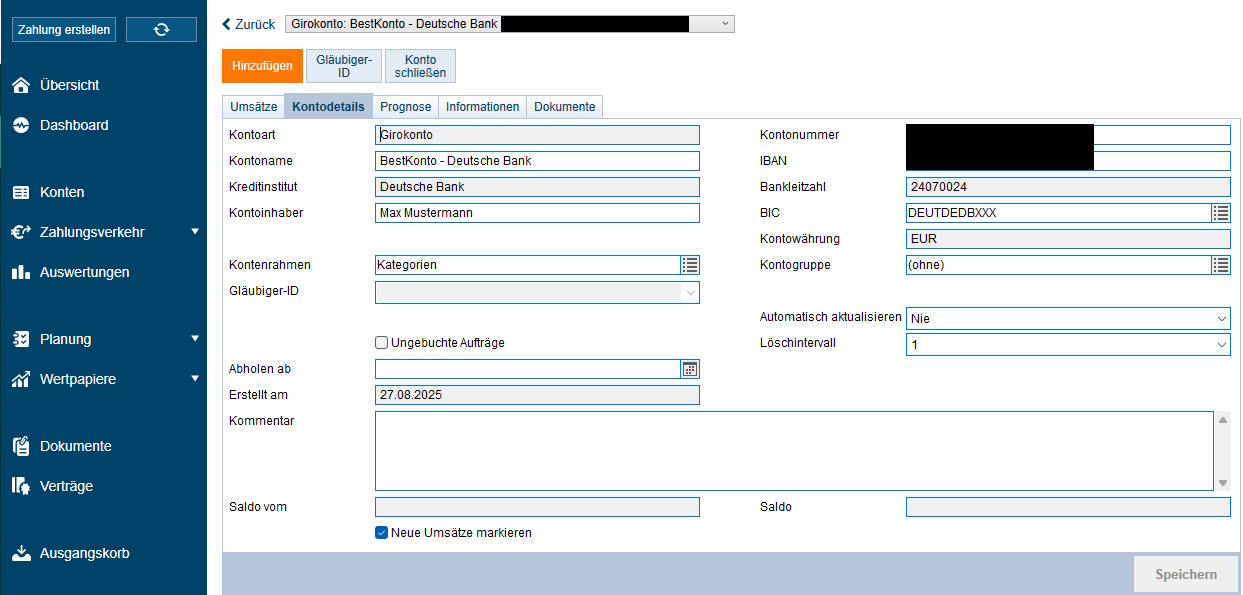1243x595 pixels.
Task: Uncheck Neue Umsätze markieren
Action: pyautogui.click(x=382, y=533)
